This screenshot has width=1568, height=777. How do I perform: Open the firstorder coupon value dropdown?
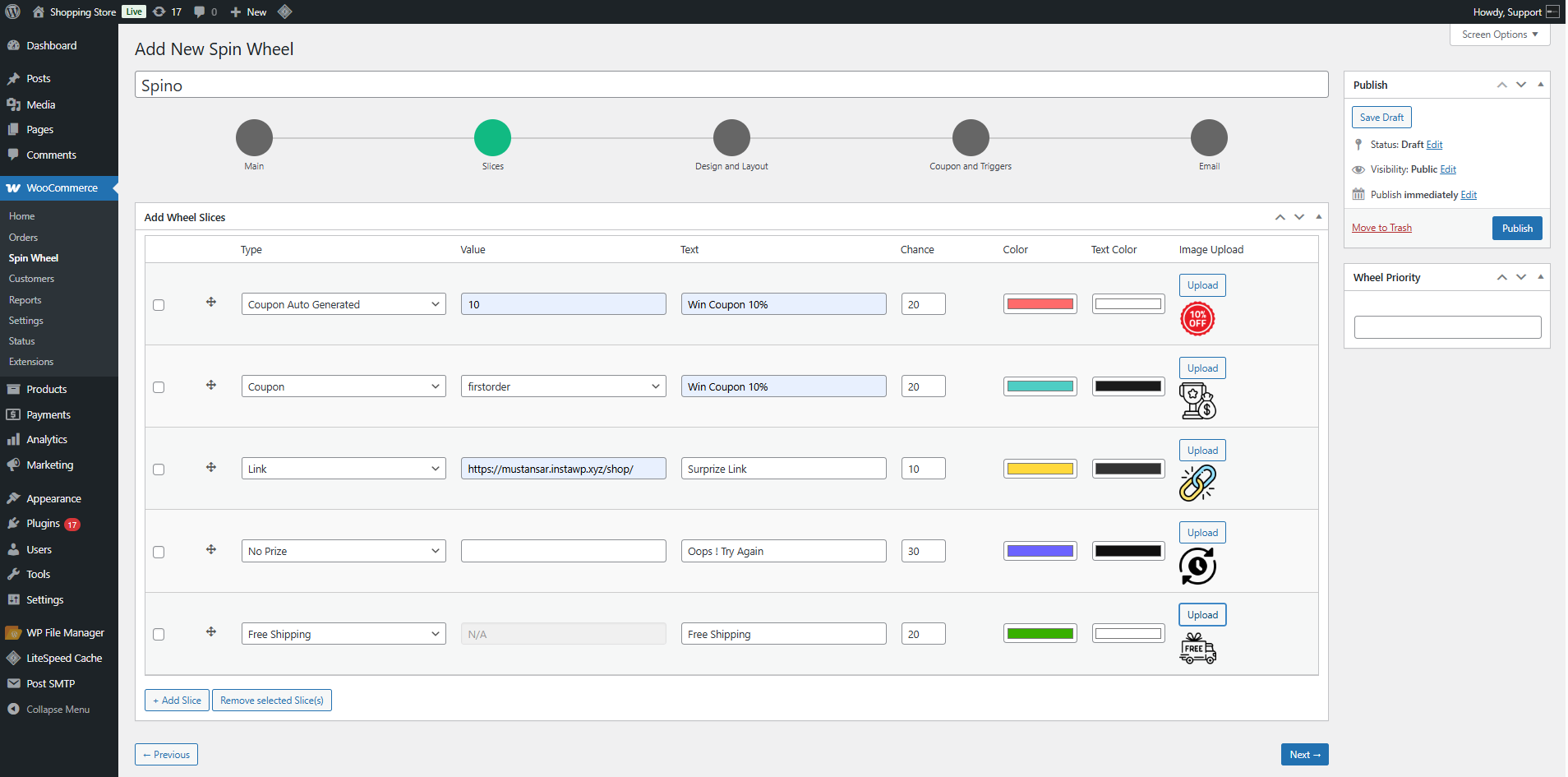coord(563,386)
